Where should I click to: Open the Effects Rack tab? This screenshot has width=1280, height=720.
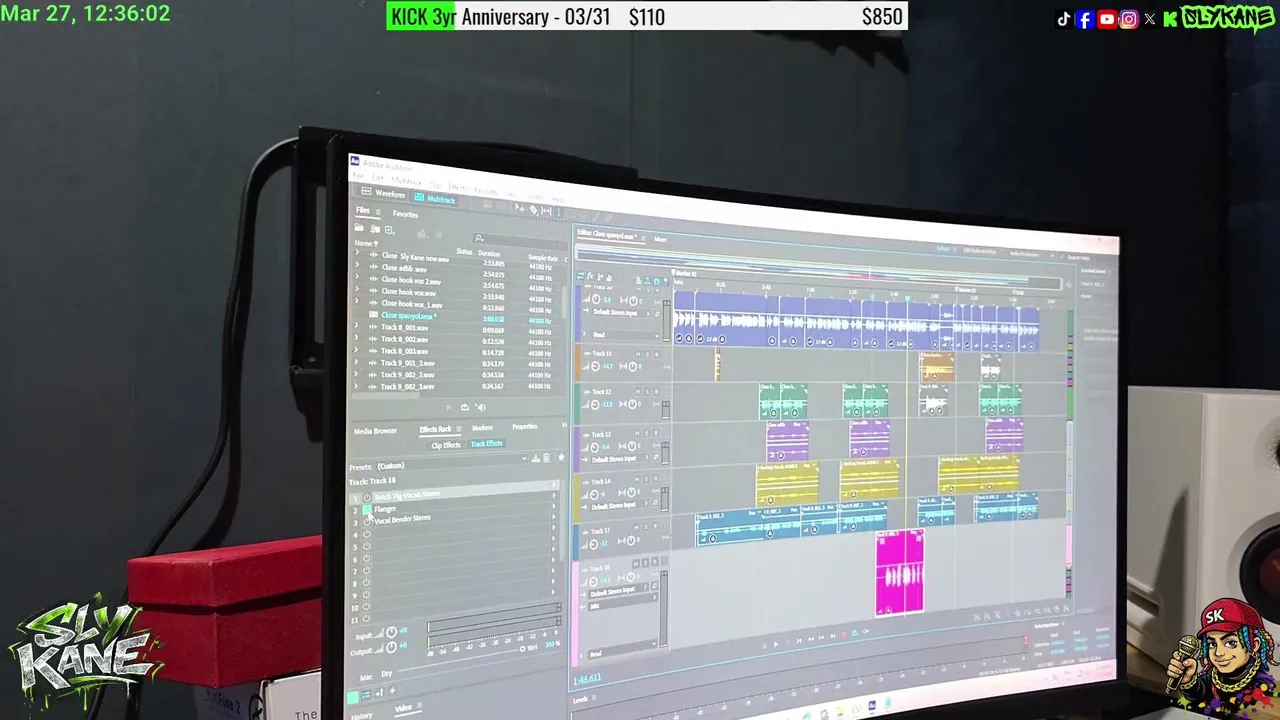436,429
